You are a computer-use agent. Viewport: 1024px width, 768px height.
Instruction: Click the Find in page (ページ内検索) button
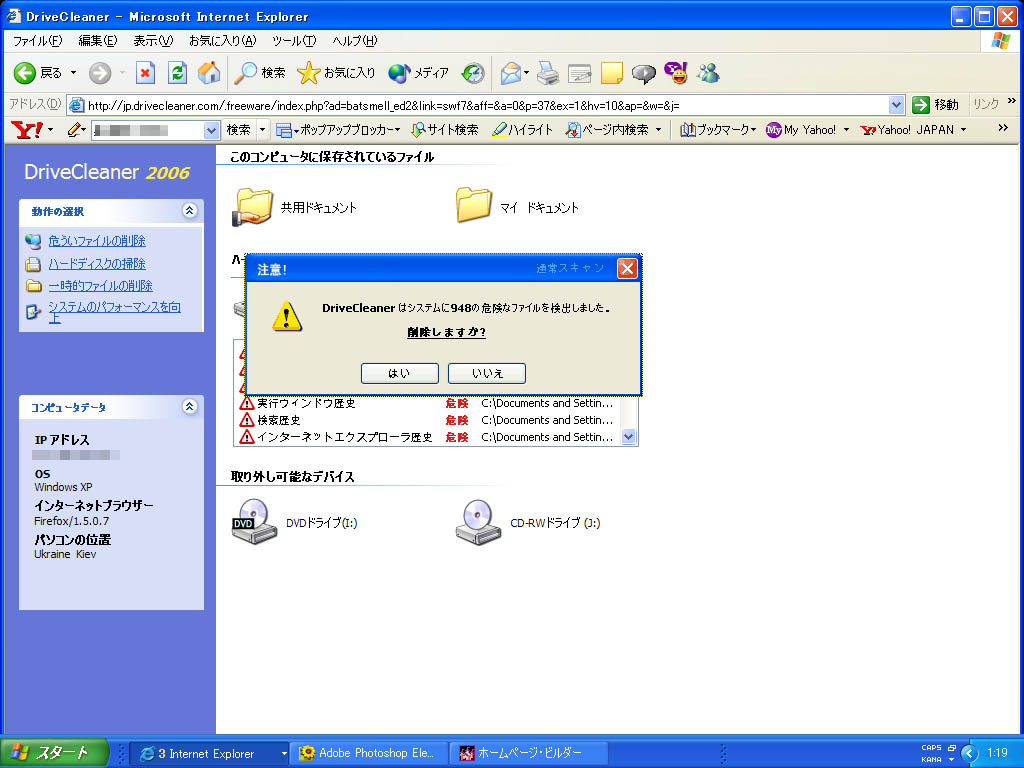607,130
